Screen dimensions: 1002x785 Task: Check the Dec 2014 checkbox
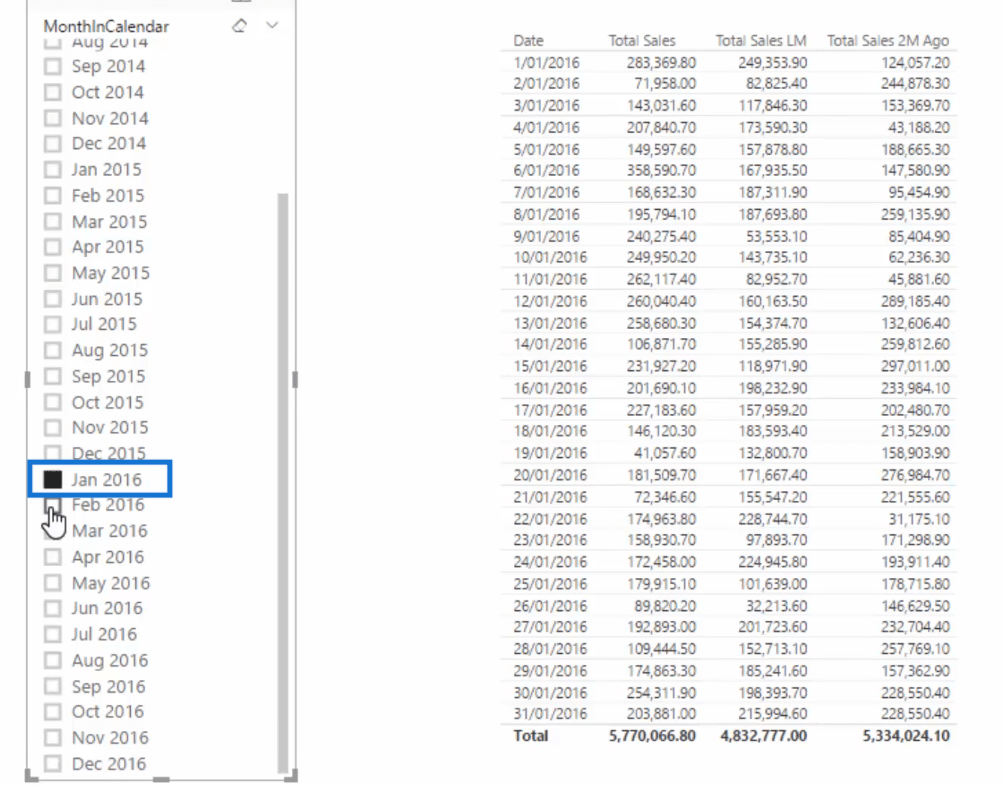53,144
